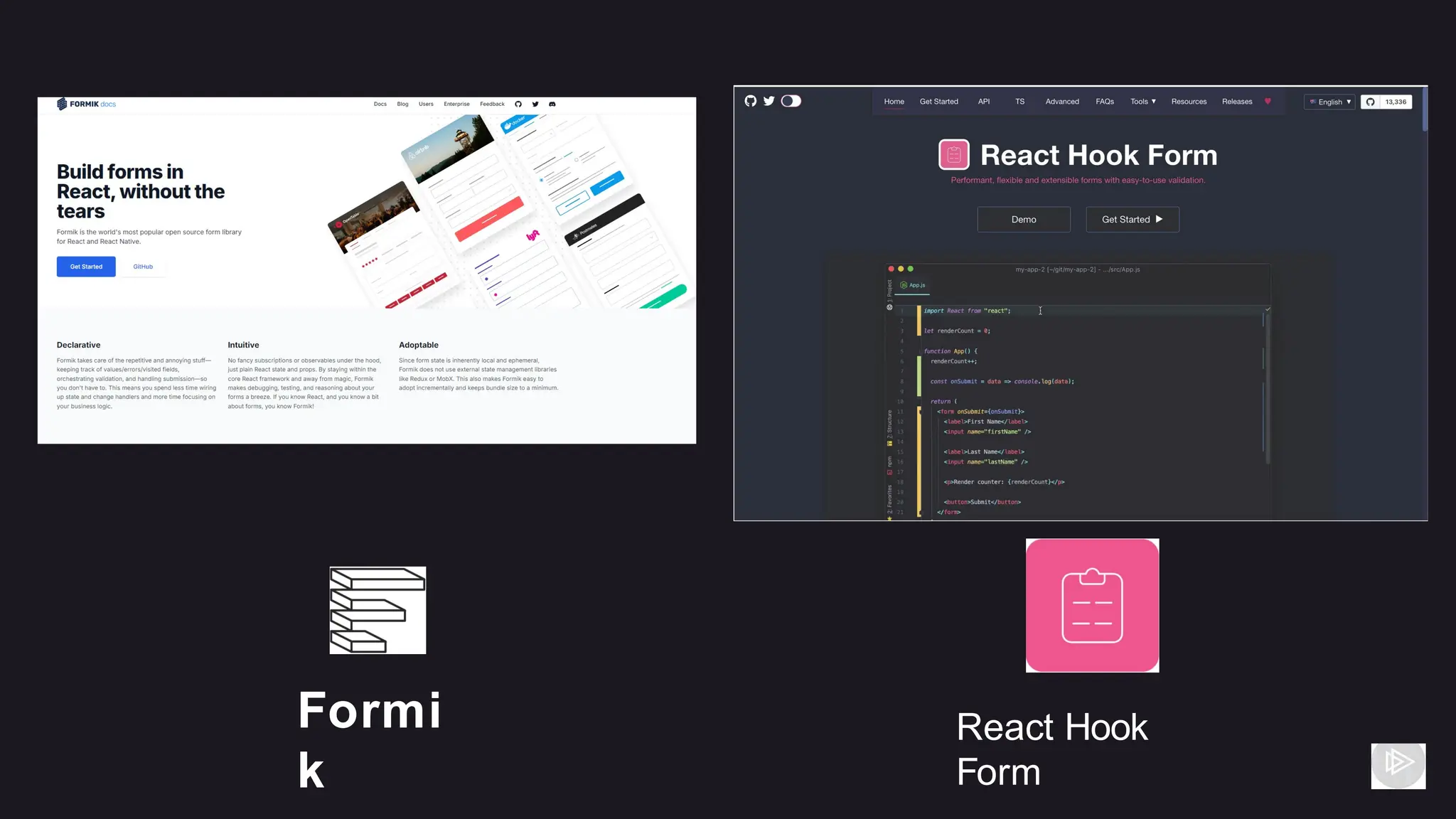Click the large pink React Hook Form logo
This screenshot has width=1456, height=819.
tap(1092, 605)
